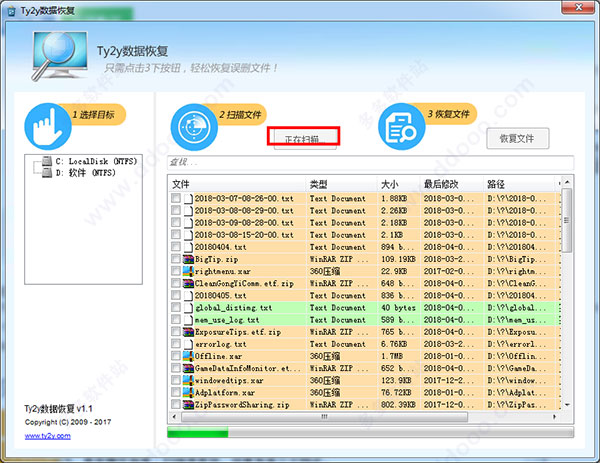Tick the BigTip.zip checkbox
The width and height of the screenshot is (600, 463).
176,259
